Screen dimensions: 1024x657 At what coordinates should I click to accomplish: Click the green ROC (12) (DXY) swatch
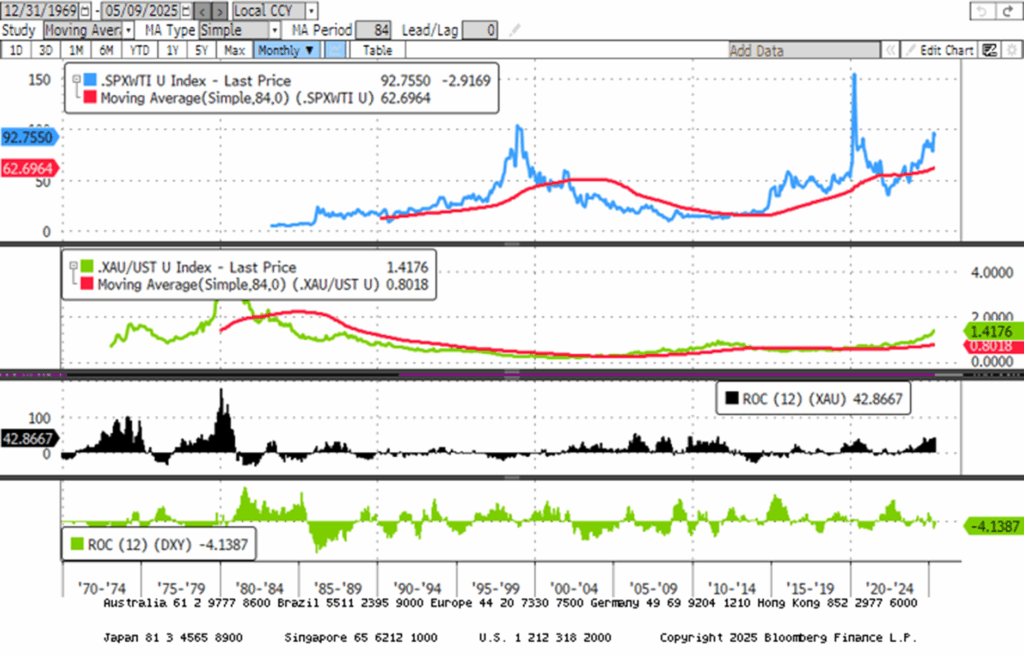77,544
